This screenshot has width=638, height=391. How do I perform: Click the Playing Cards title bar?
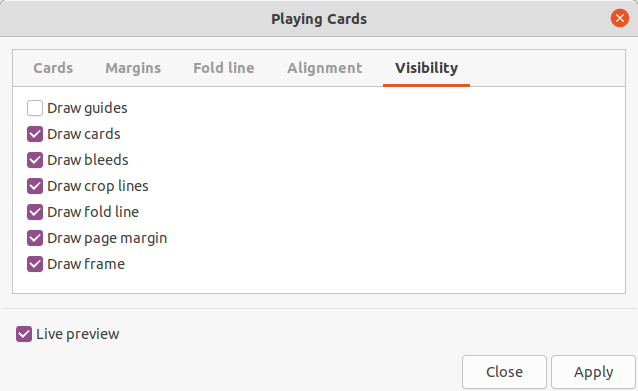pos(319,19)
